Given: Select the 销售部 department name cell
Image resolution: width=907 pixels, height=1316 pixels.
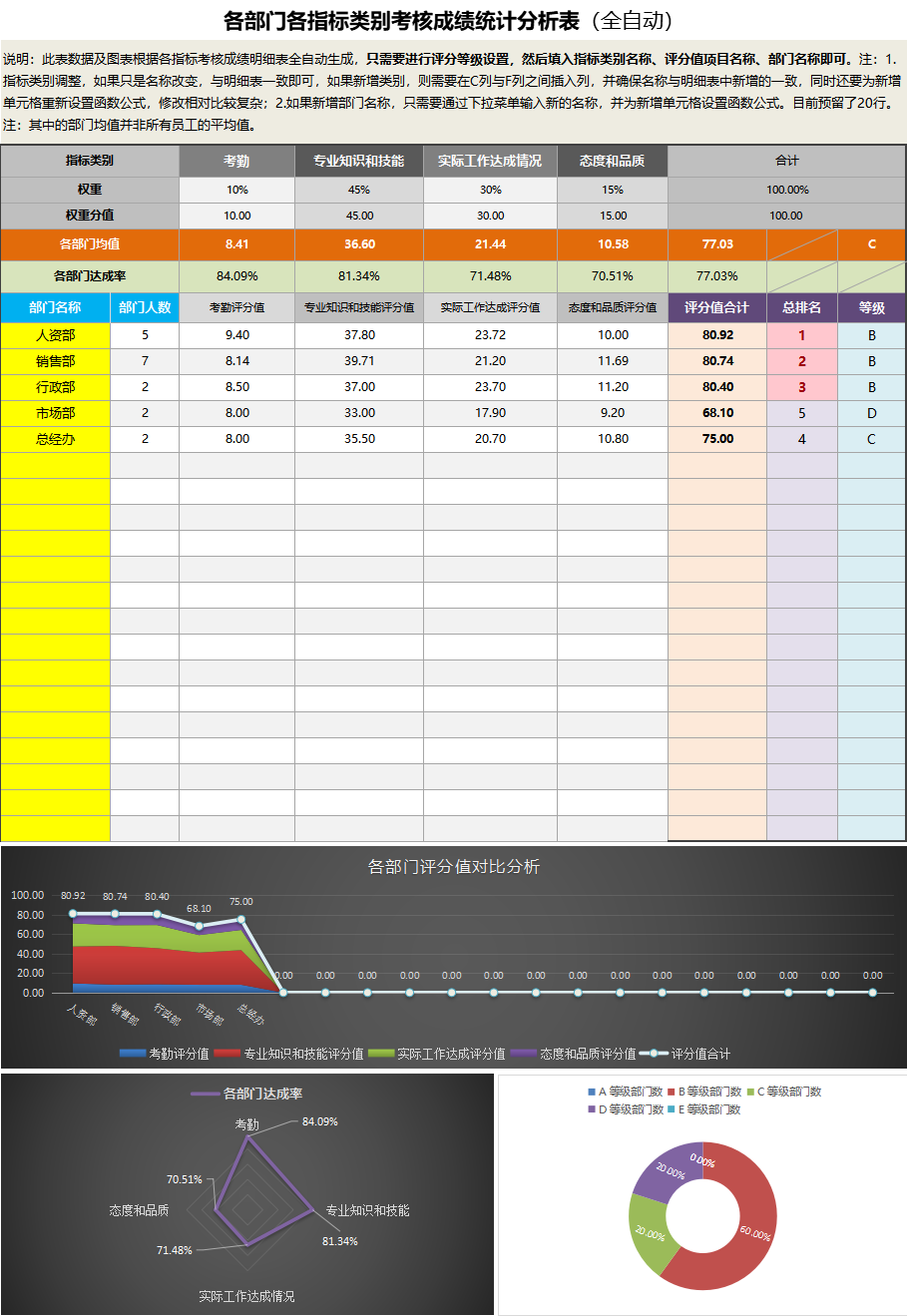Looking at the screenshot, I should pos(55,361).
